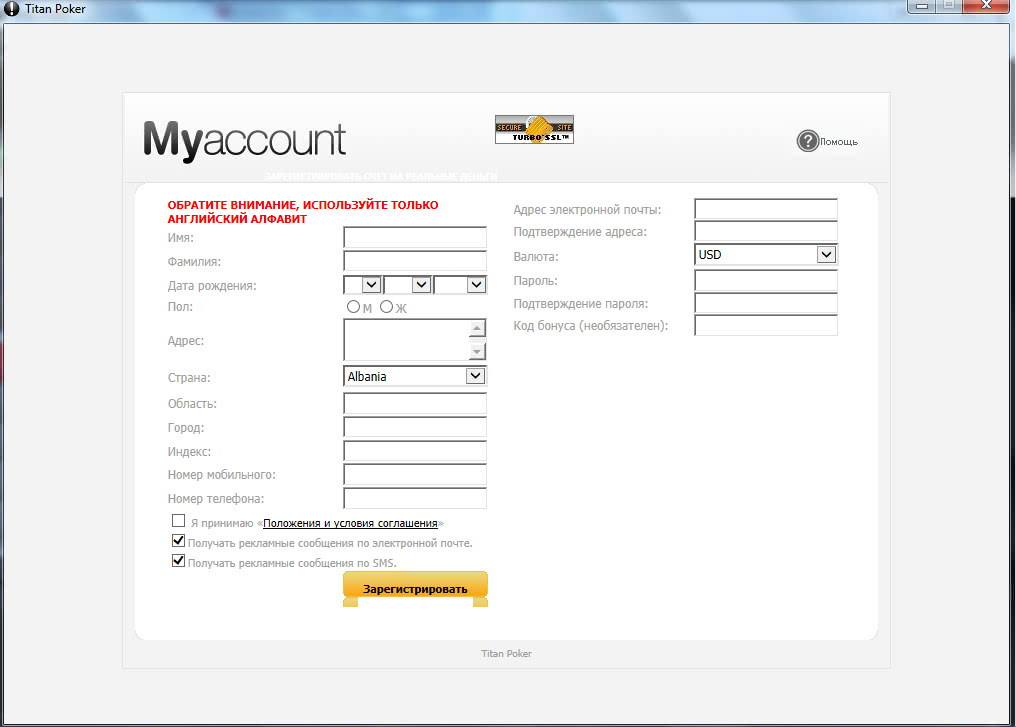
Task: Close the Titan Poker window
Action: [986, 5]
